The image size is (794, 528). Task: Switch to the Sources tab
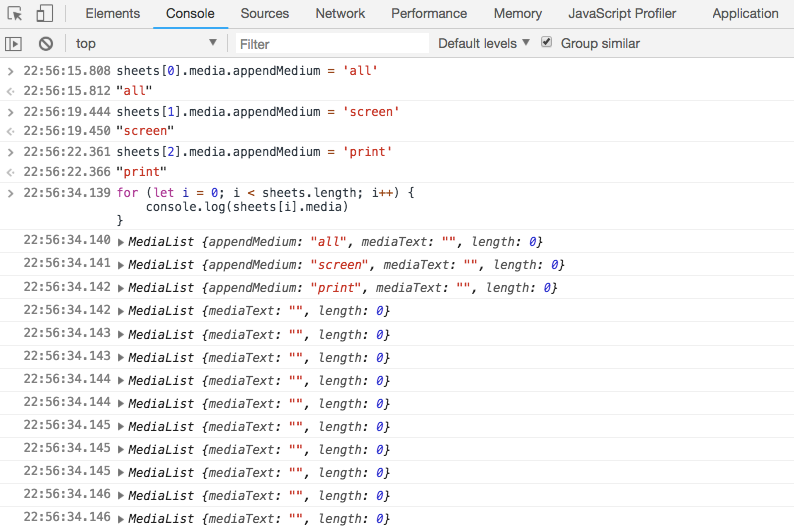tap(265, 14)
